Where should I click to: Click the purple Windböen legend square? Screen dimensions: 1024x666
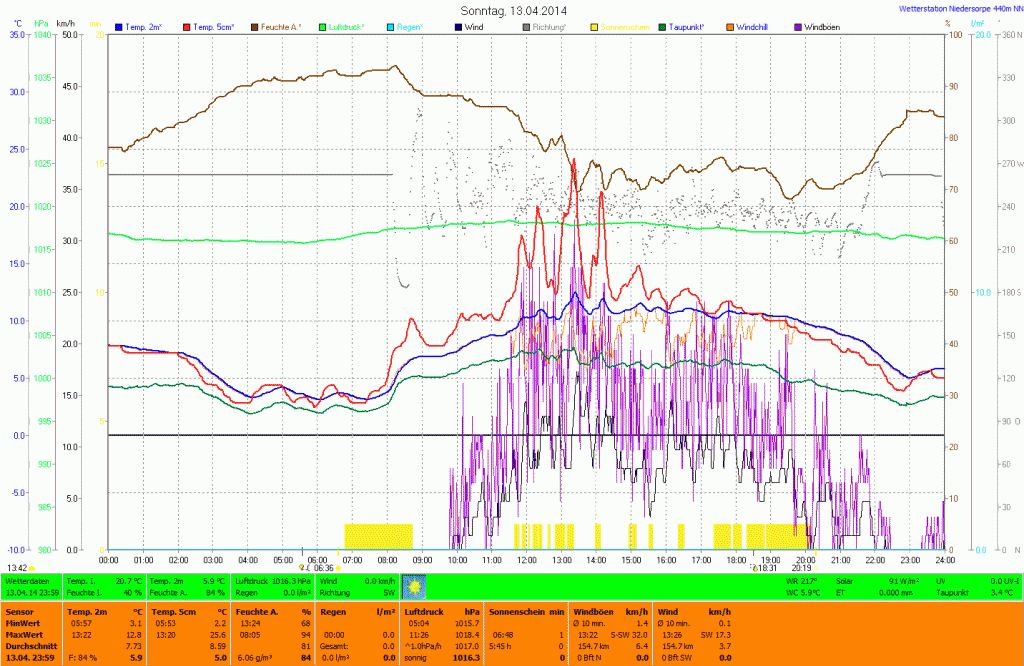click(x=798, y=26)
